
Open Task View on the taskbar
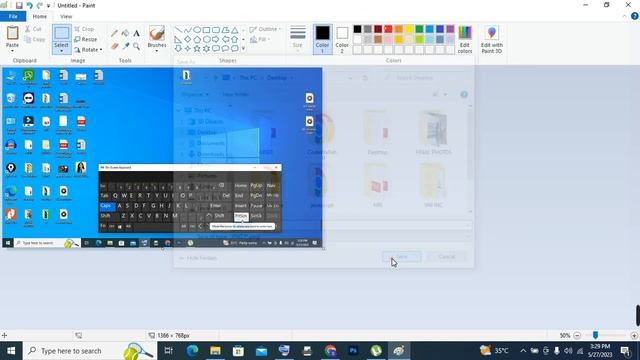coord(168,351)
